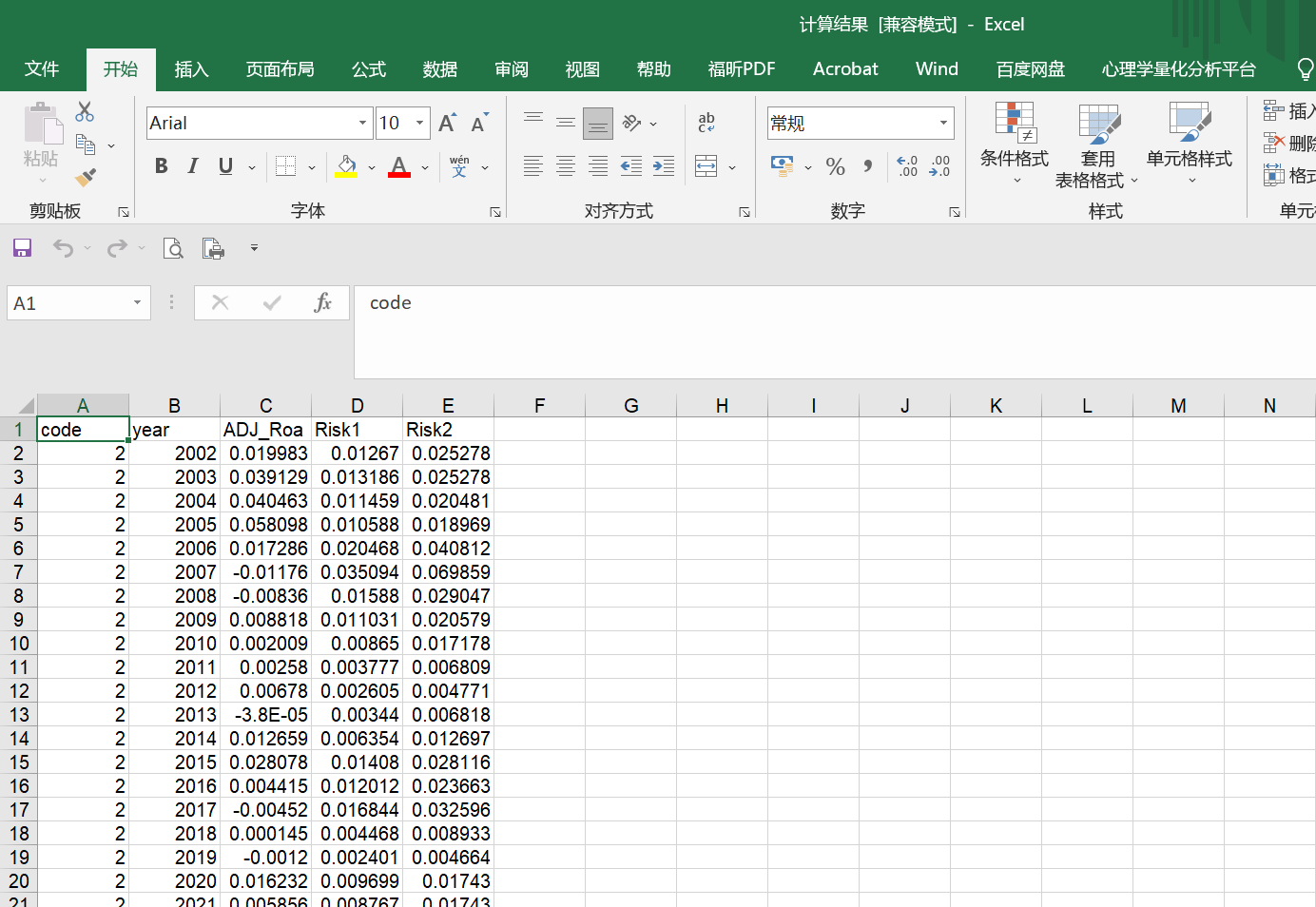Open the 常规 number format dropdown
The image size is (1316, 907).
[x=943, y=123]
